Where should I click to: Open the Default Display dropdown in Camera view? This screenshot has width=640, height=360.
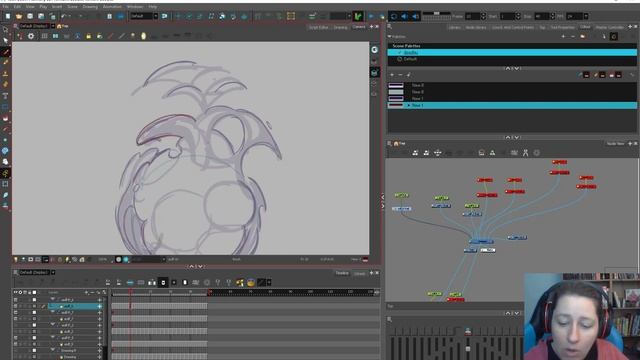(53, 26)
